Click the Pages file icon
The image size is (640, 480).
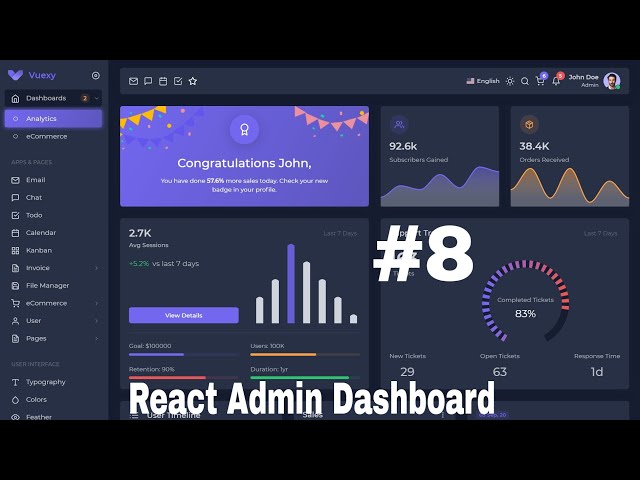[x=16, y=338]
